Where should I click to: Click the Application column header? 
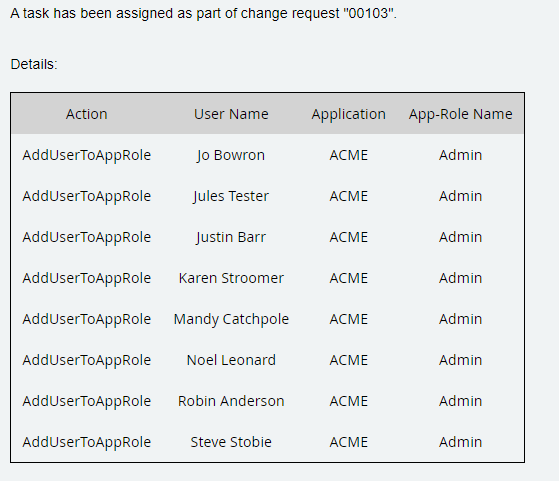pos(348,114)
